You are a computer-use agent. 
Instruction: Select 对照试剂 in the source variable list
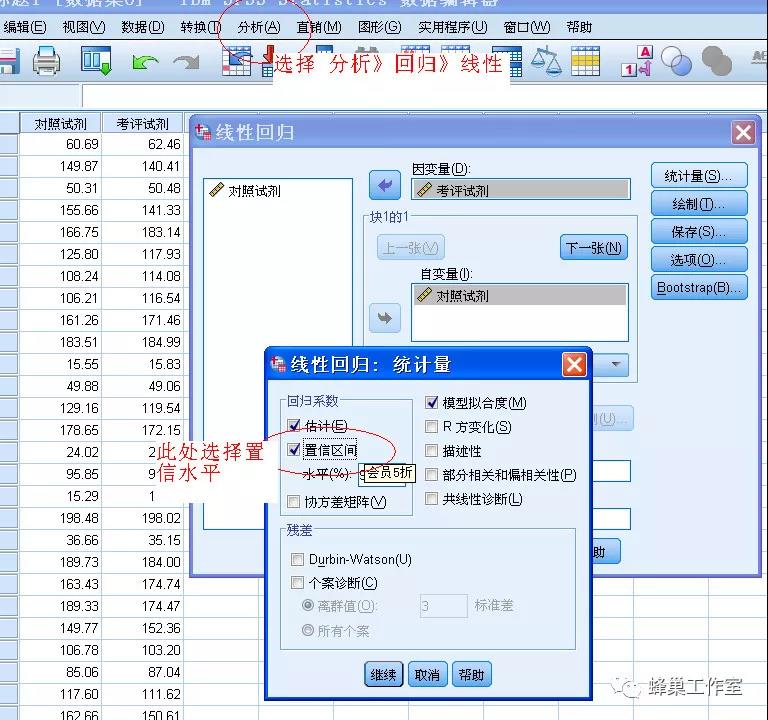tap(254, 191)
